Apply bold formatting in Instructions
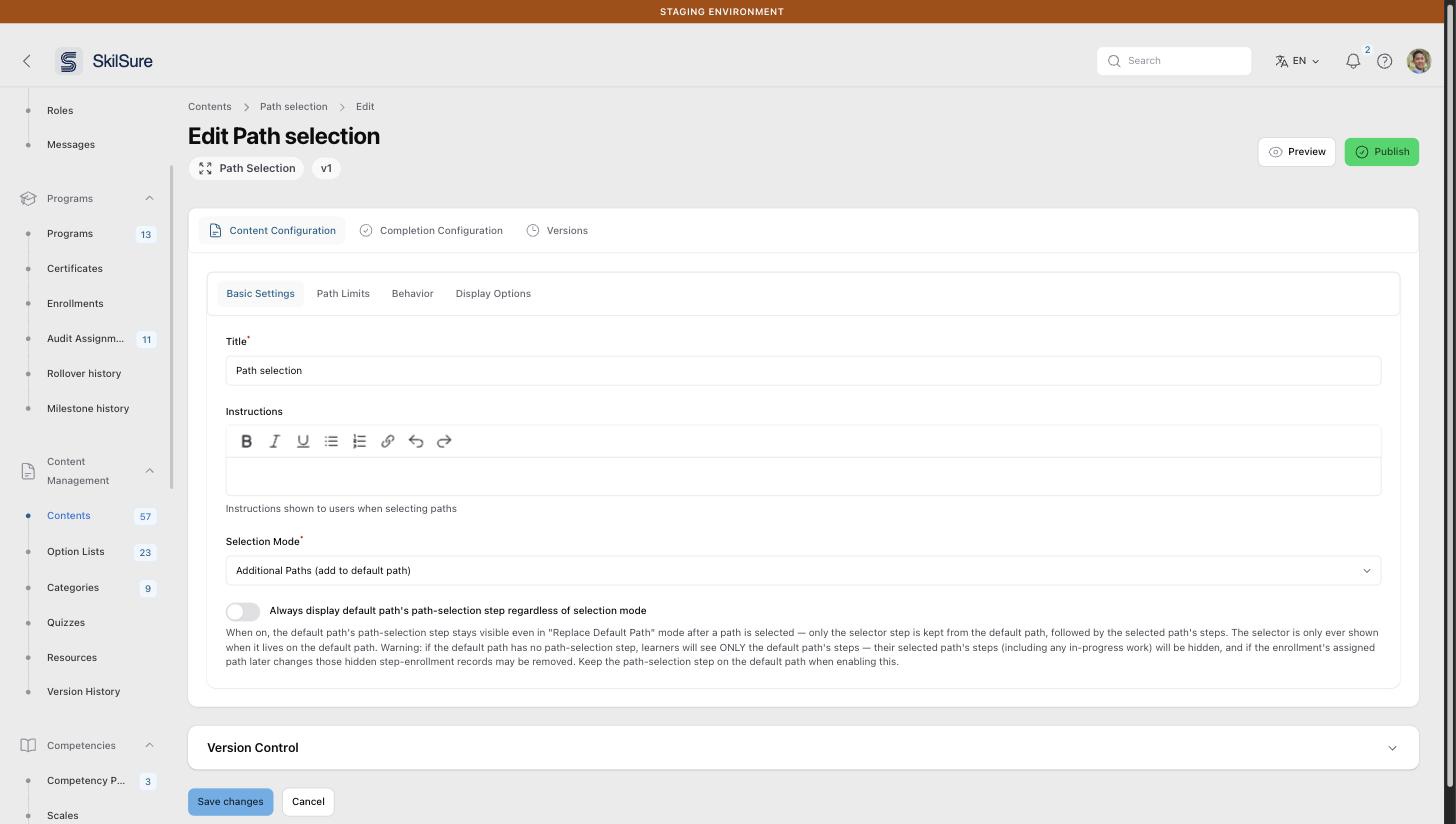The height and width of the screenshot is (824, 1456). point(246,441)
